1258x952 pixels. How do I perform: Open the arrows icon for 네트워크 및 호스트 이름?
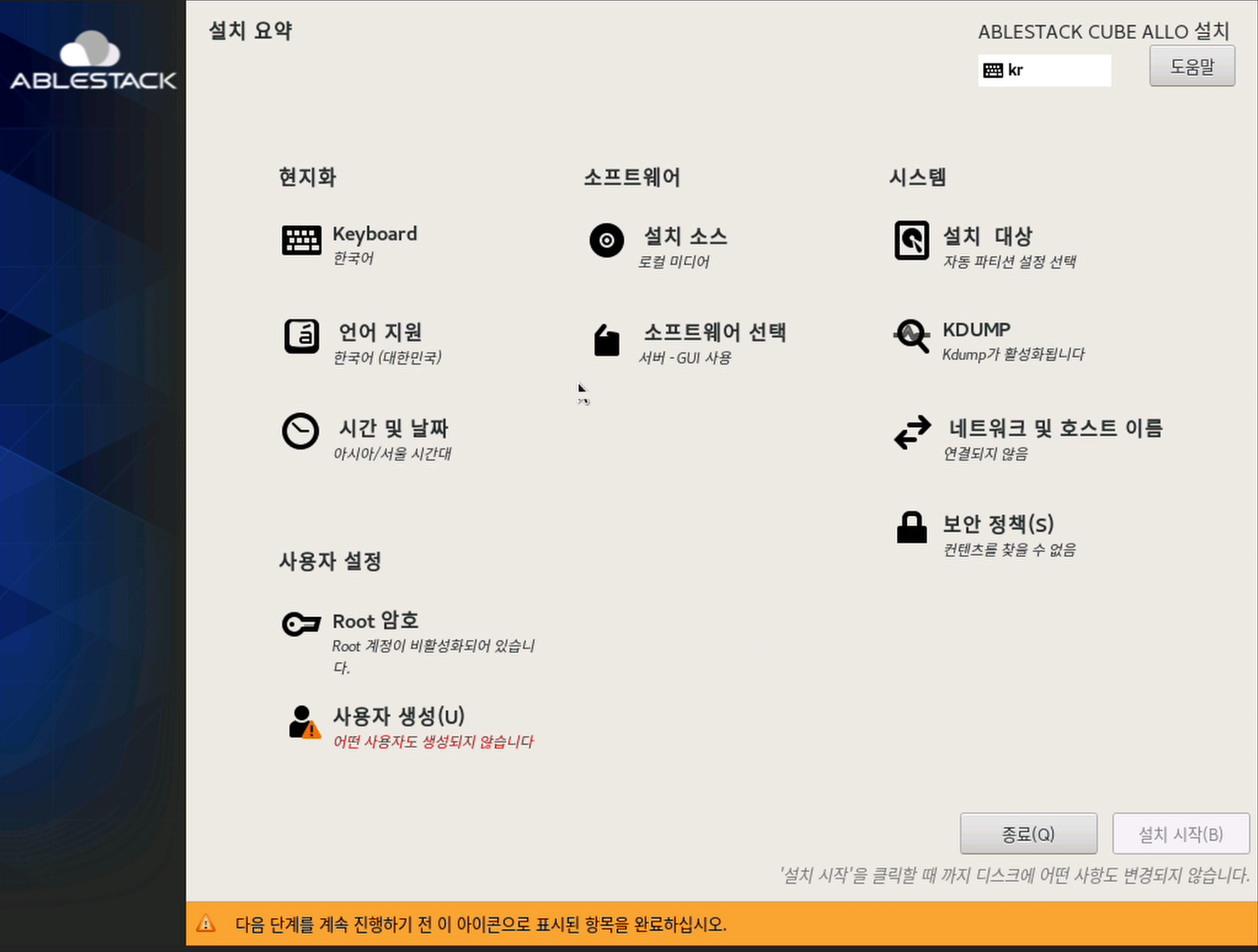pos(912,433)
